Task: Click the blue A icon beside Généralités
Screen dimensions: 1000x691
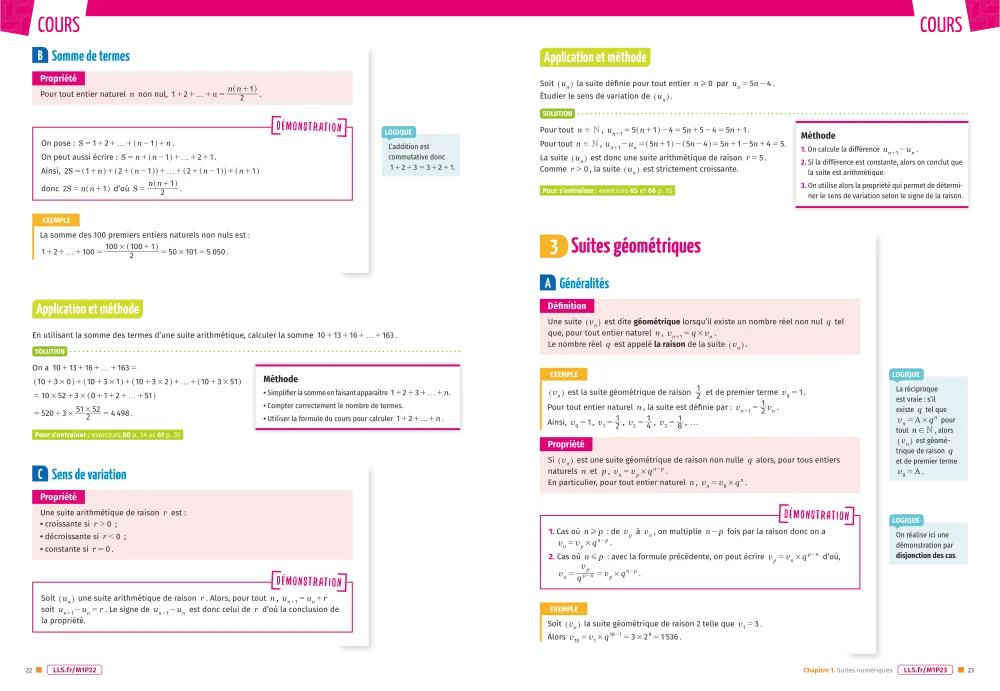Action: (x=547, y=283)
